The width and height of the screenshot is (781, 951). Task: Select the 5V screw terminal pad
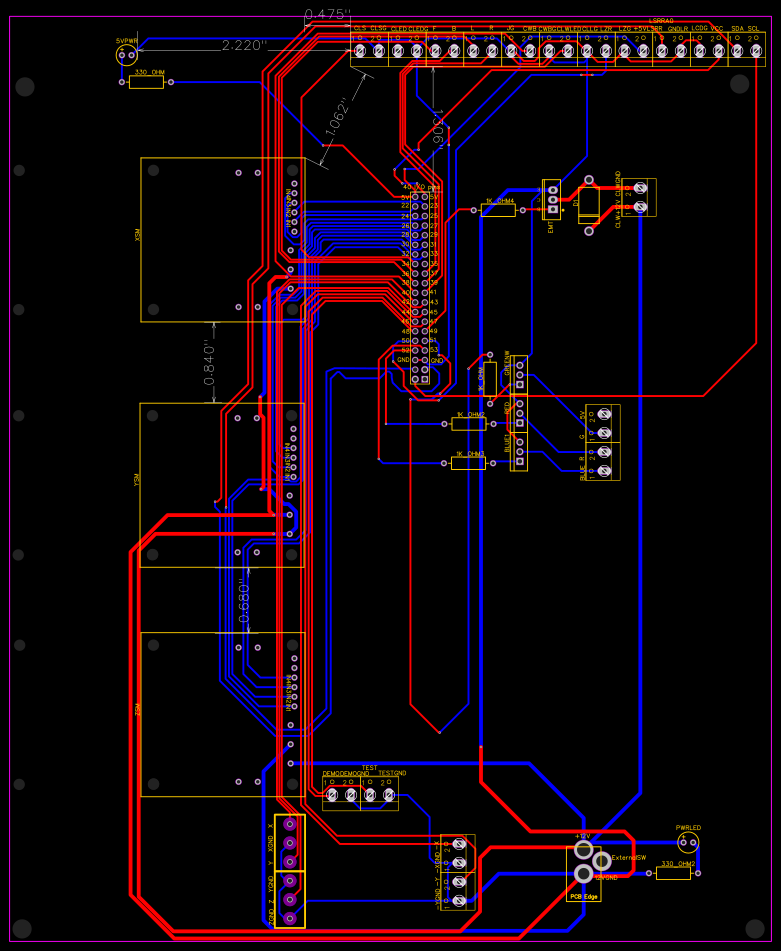click(x=604, y=414)
